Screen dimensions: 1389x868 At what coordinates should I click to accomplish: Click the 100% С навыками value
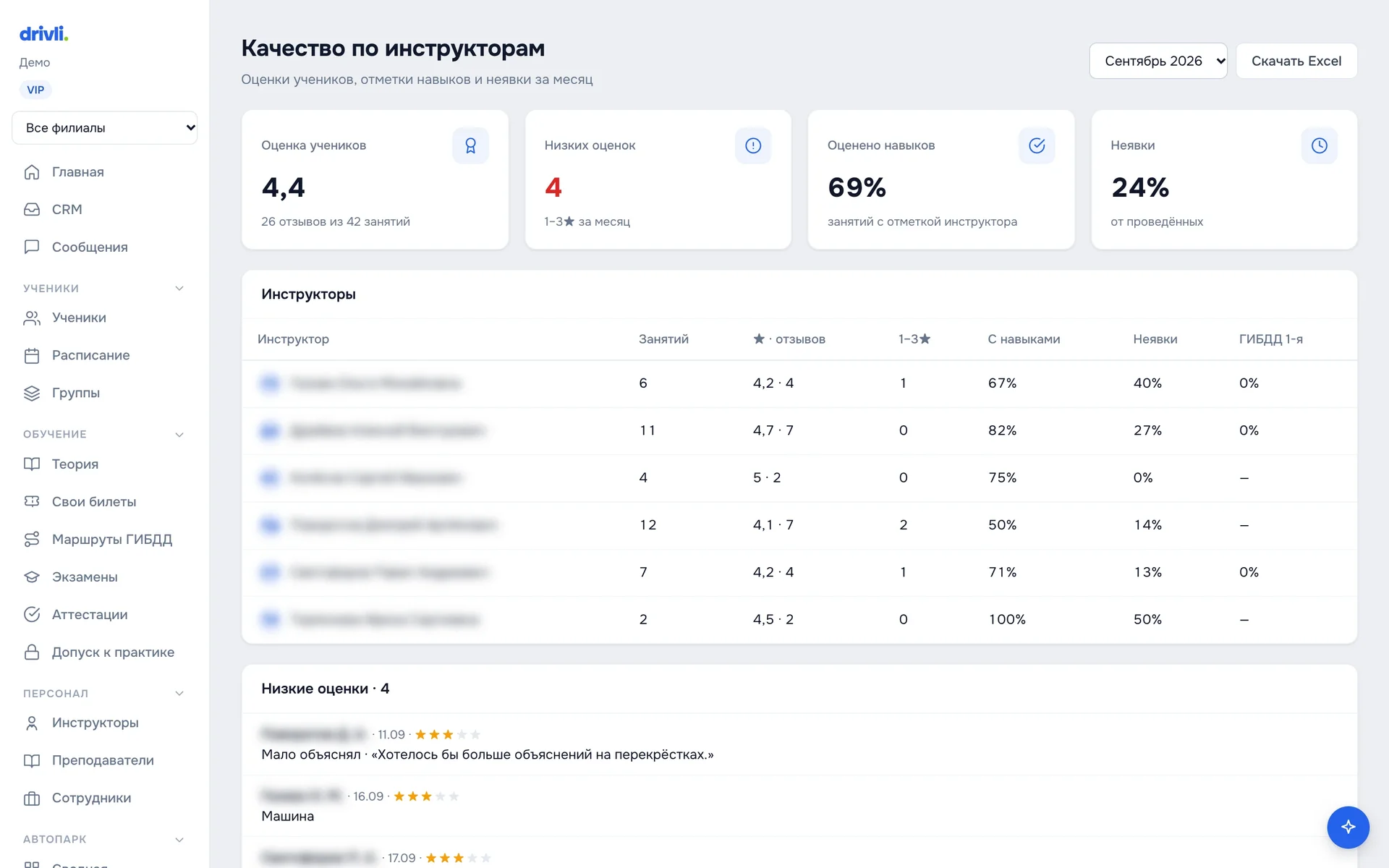(x=1007, y=620)
